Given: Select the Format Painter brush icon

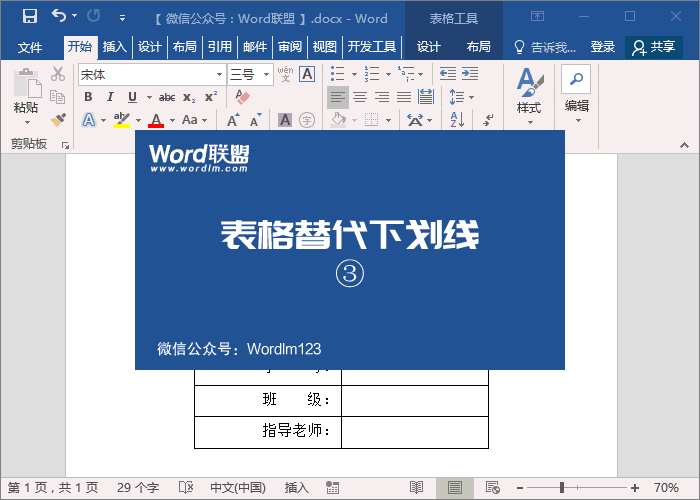Looking at the screenshot, I should (x=58, y=120).
